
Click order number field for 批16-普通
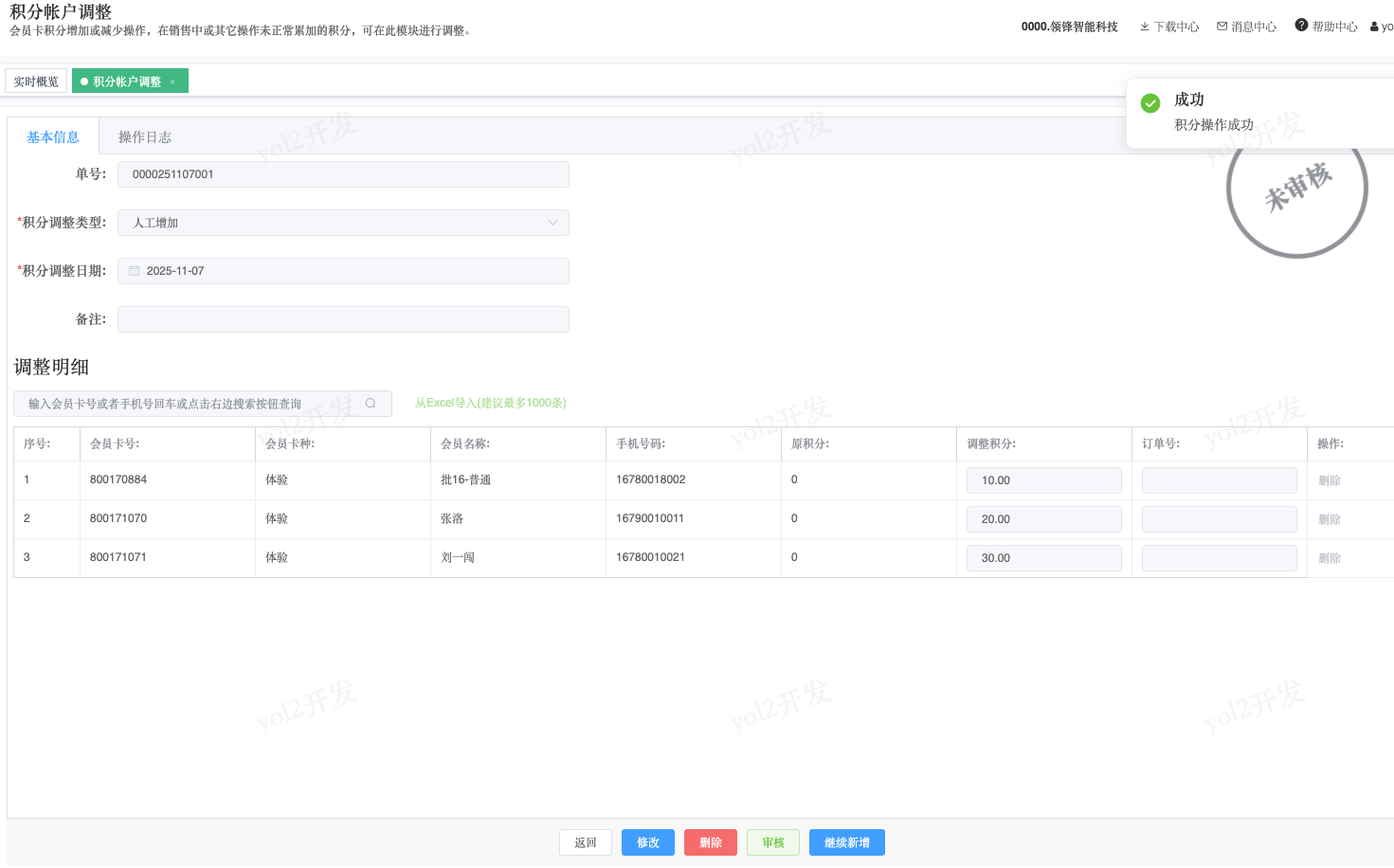[1220, 480]
